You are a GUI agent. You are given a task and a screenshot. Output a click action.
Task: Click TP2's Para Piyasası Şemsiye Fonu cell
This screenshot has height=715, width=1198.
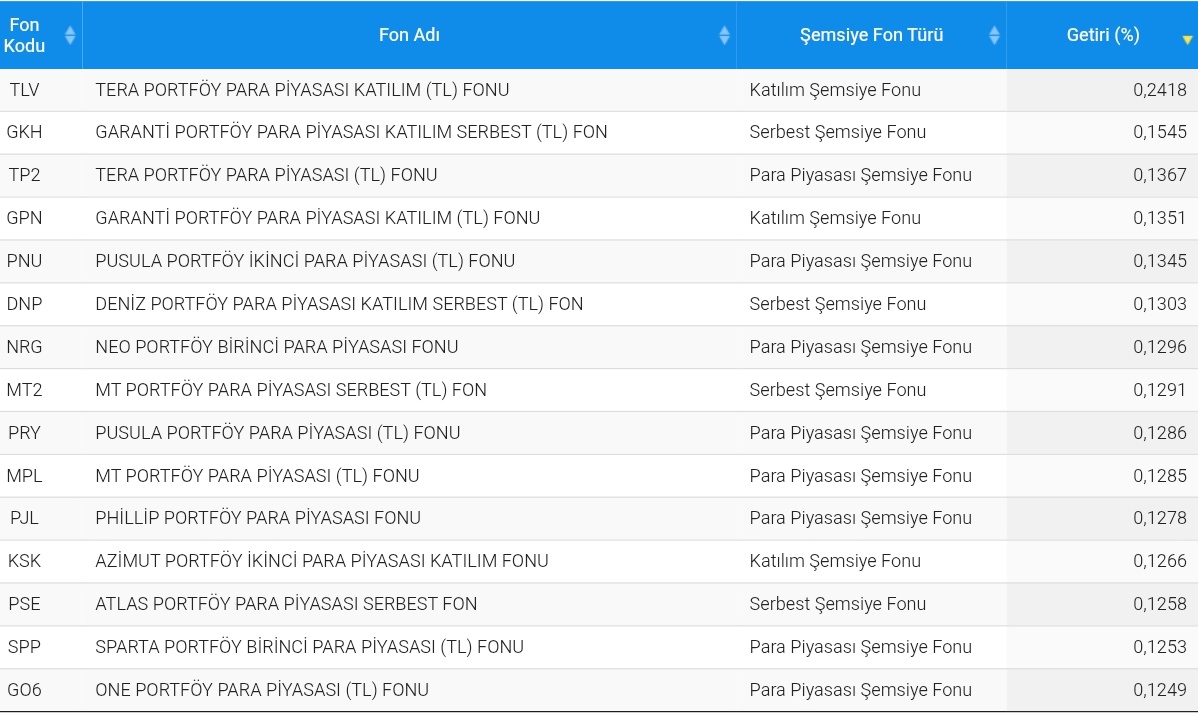pyautogui.click(x=860, y=175)
